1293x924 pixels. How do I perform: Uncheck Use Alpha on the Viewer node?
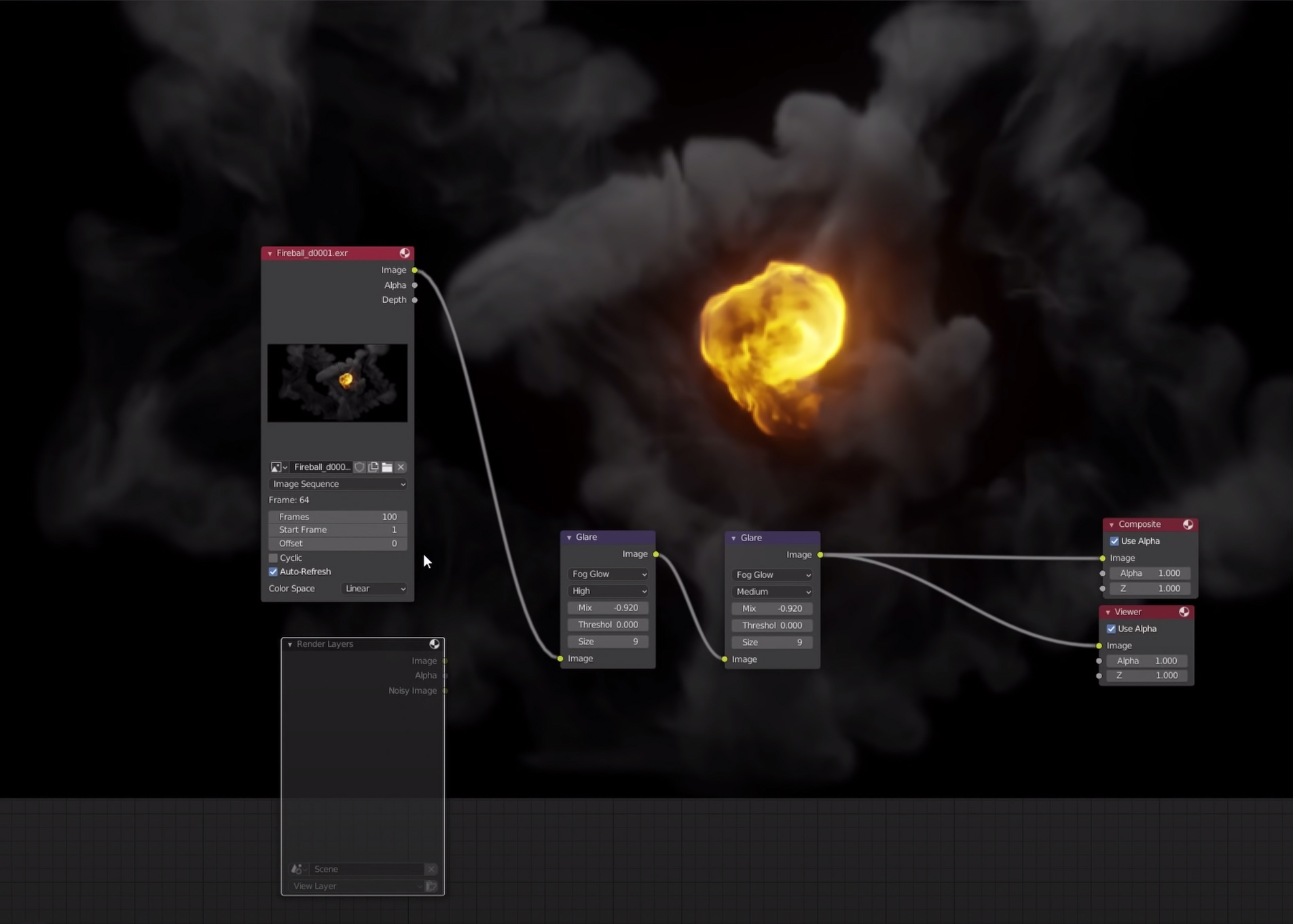1112,629
